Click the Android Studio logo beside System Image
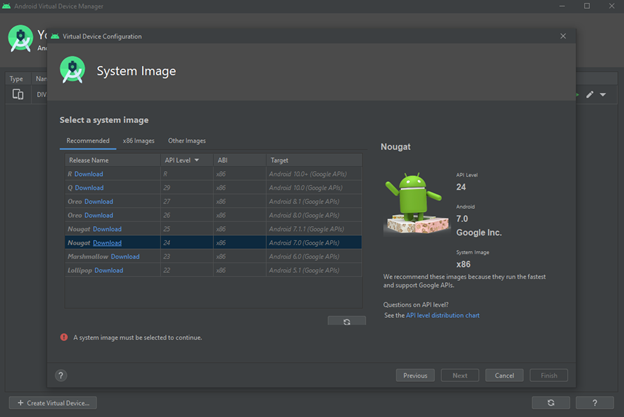624x417 pixels. coord(72,70)
